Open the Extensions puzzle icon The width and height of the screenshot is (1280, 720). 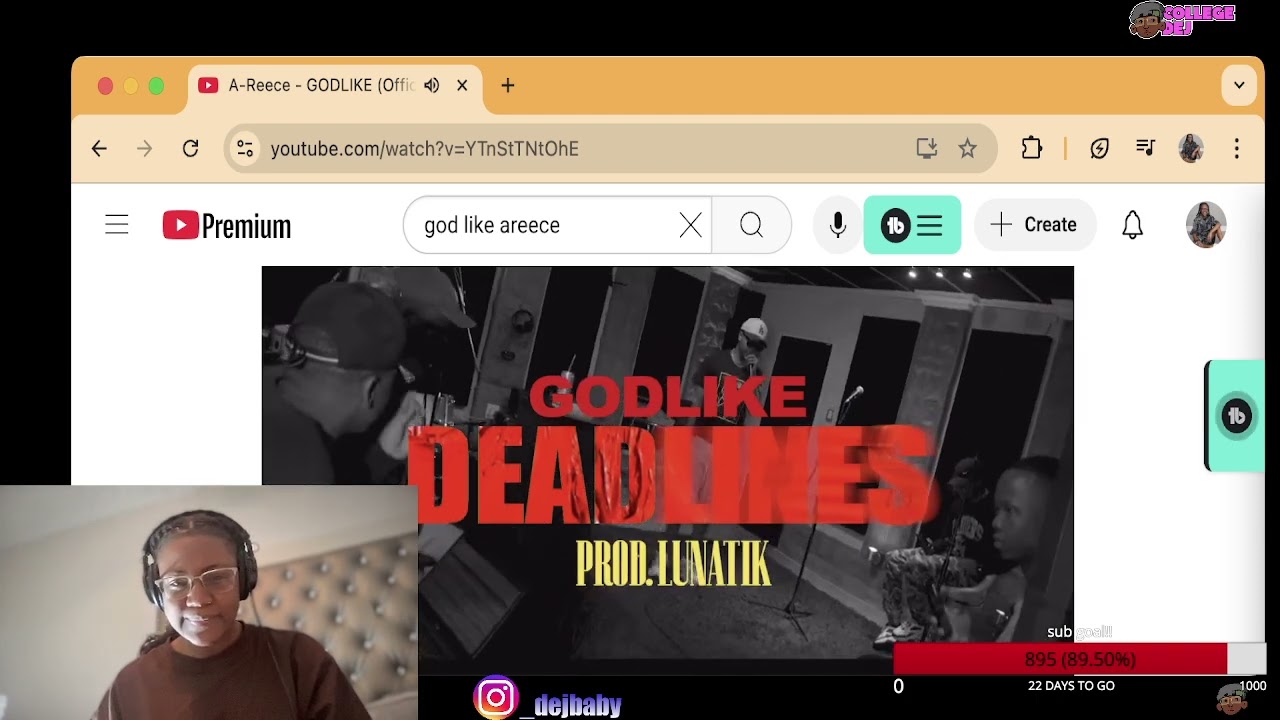point(1032,149)
